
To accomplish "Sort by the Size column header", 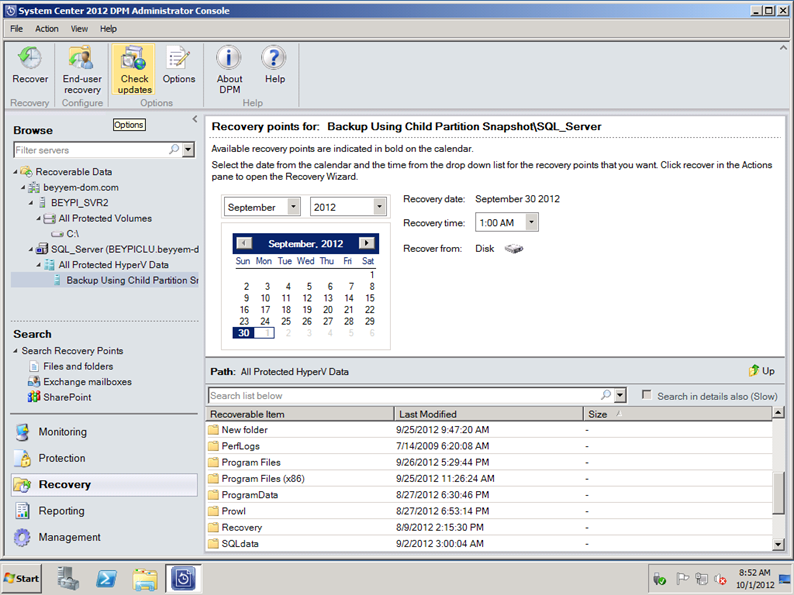I will click(x=678, y=414).
